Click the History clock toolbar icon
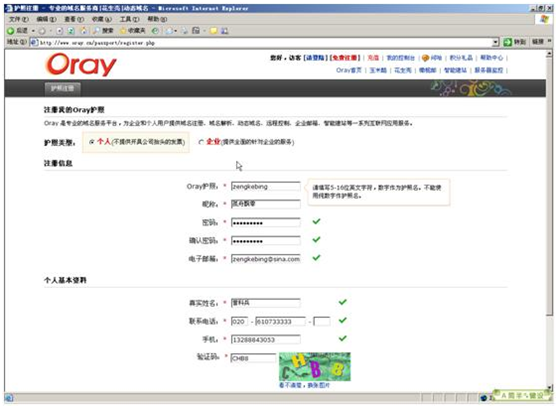The image size is (558, 408). click(x=155, y=31)
